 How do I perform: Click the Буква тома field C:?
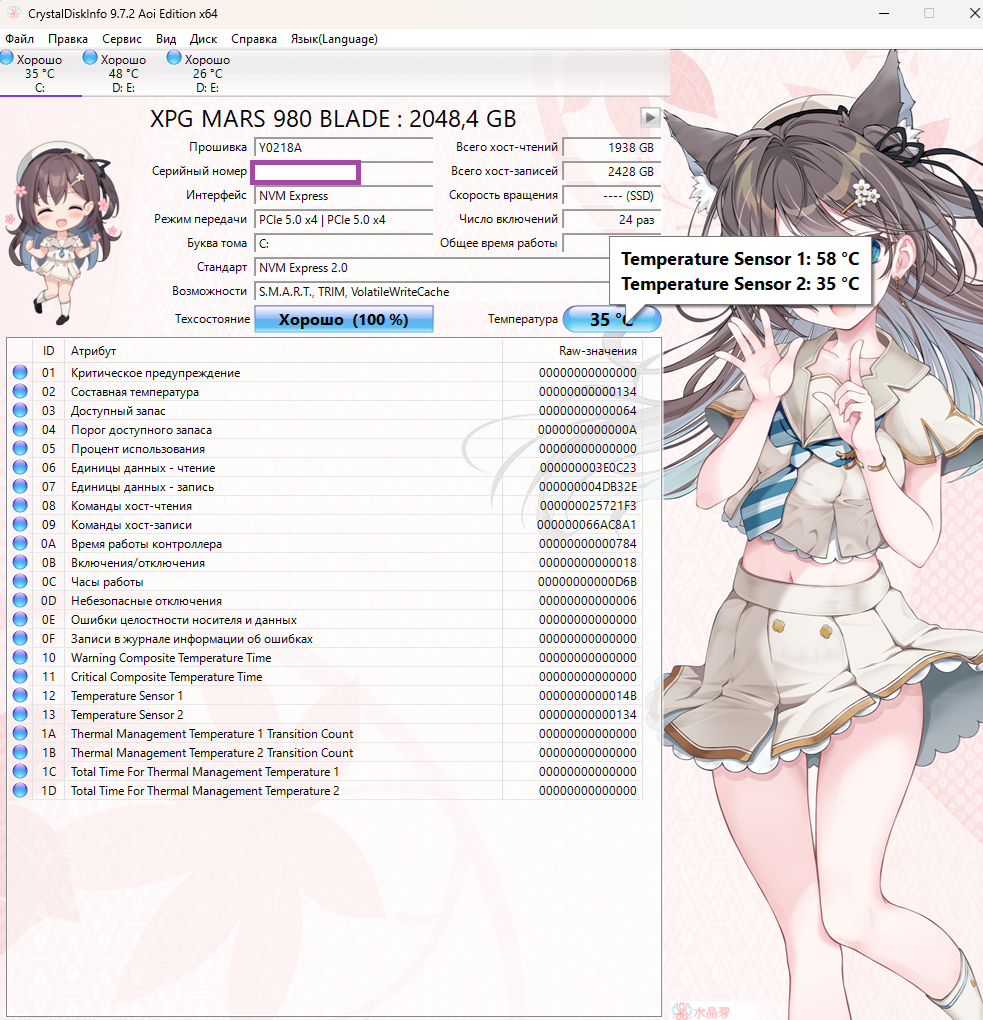343,244
